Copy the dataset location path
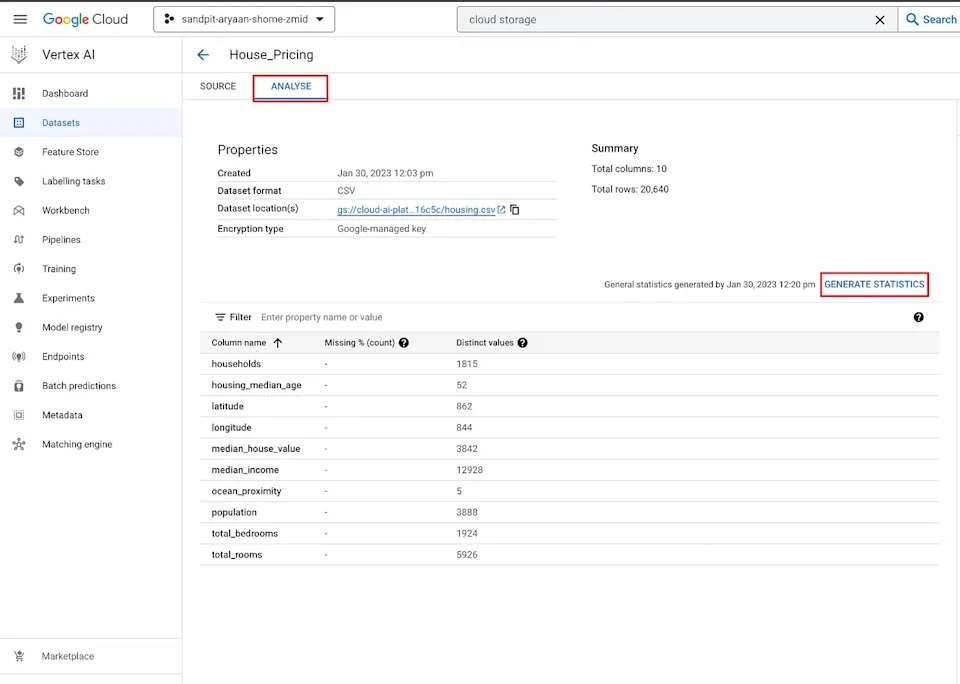This screenshot has height=684, width=960. tap(515, 210)
